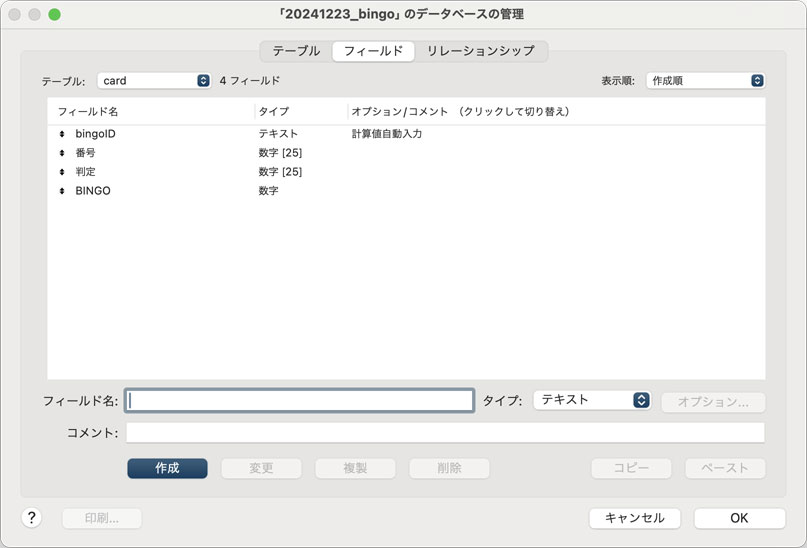Click テキスト type of bingoID
Image resolution: width=807 pixels, height=548 pixels.
[x=278, y=134]
